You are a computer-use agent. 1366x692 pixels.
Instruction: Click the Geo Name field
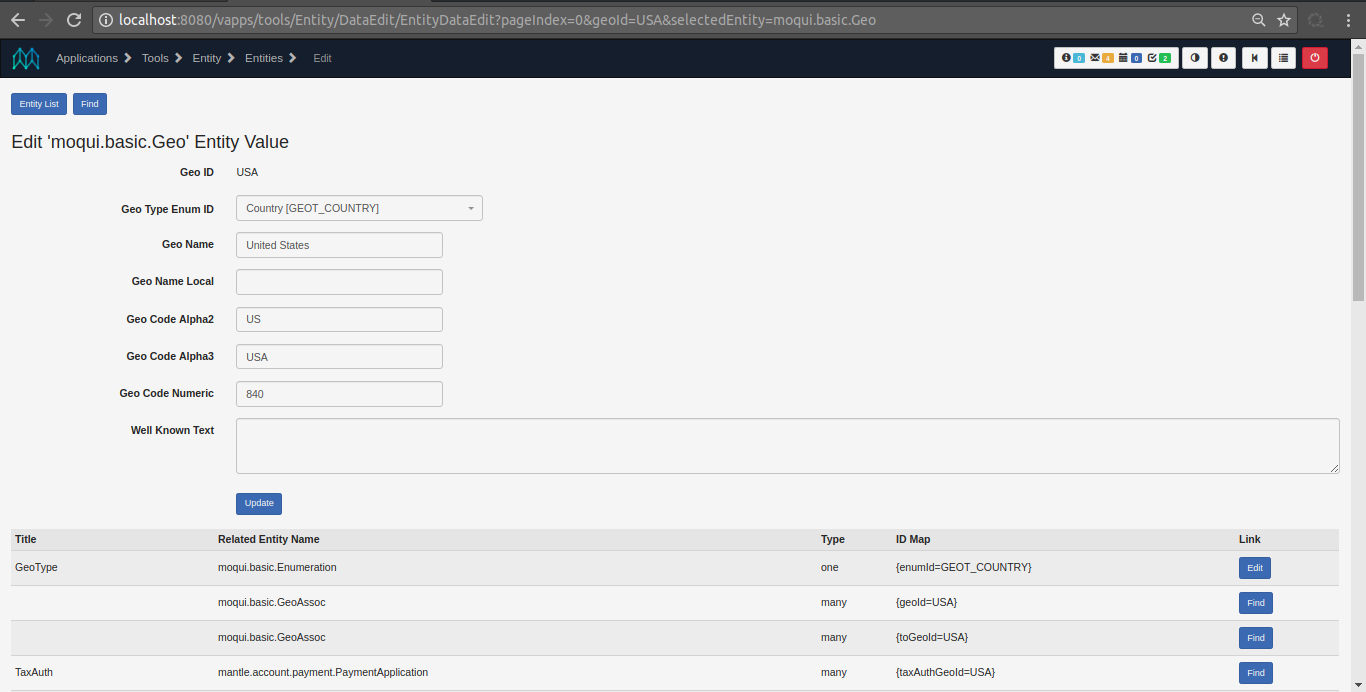339,245
